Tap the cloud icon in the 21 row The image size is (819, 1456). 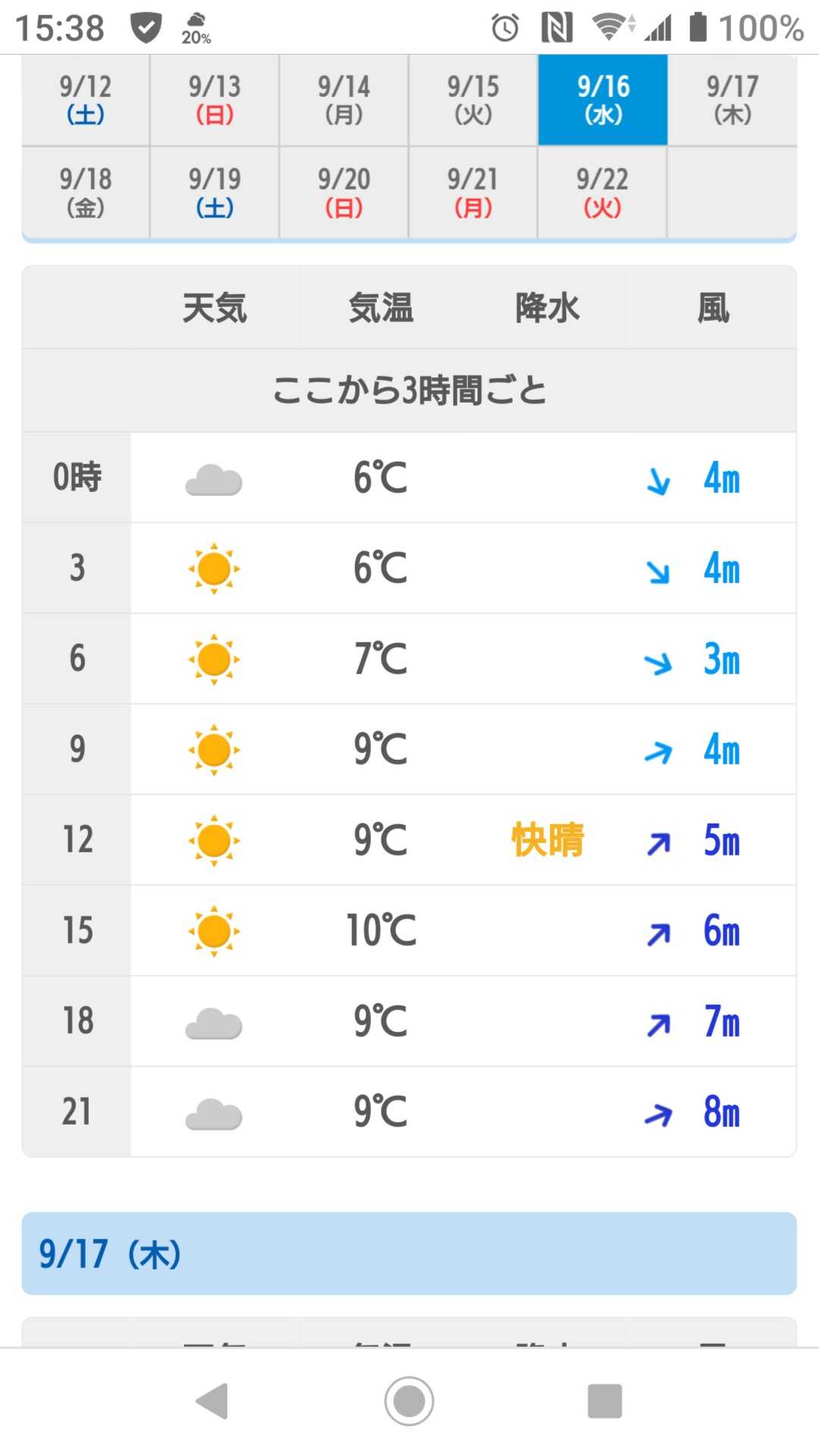click(214, 1115)
